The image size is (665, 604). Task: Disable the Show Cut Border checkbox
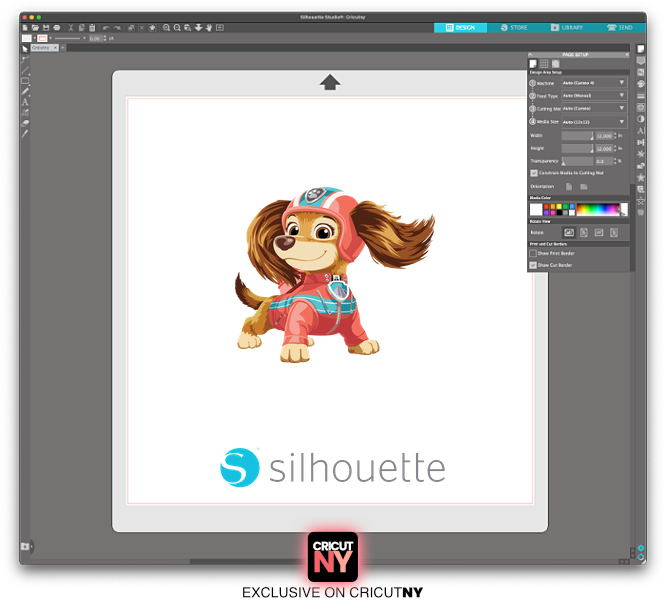533,265
